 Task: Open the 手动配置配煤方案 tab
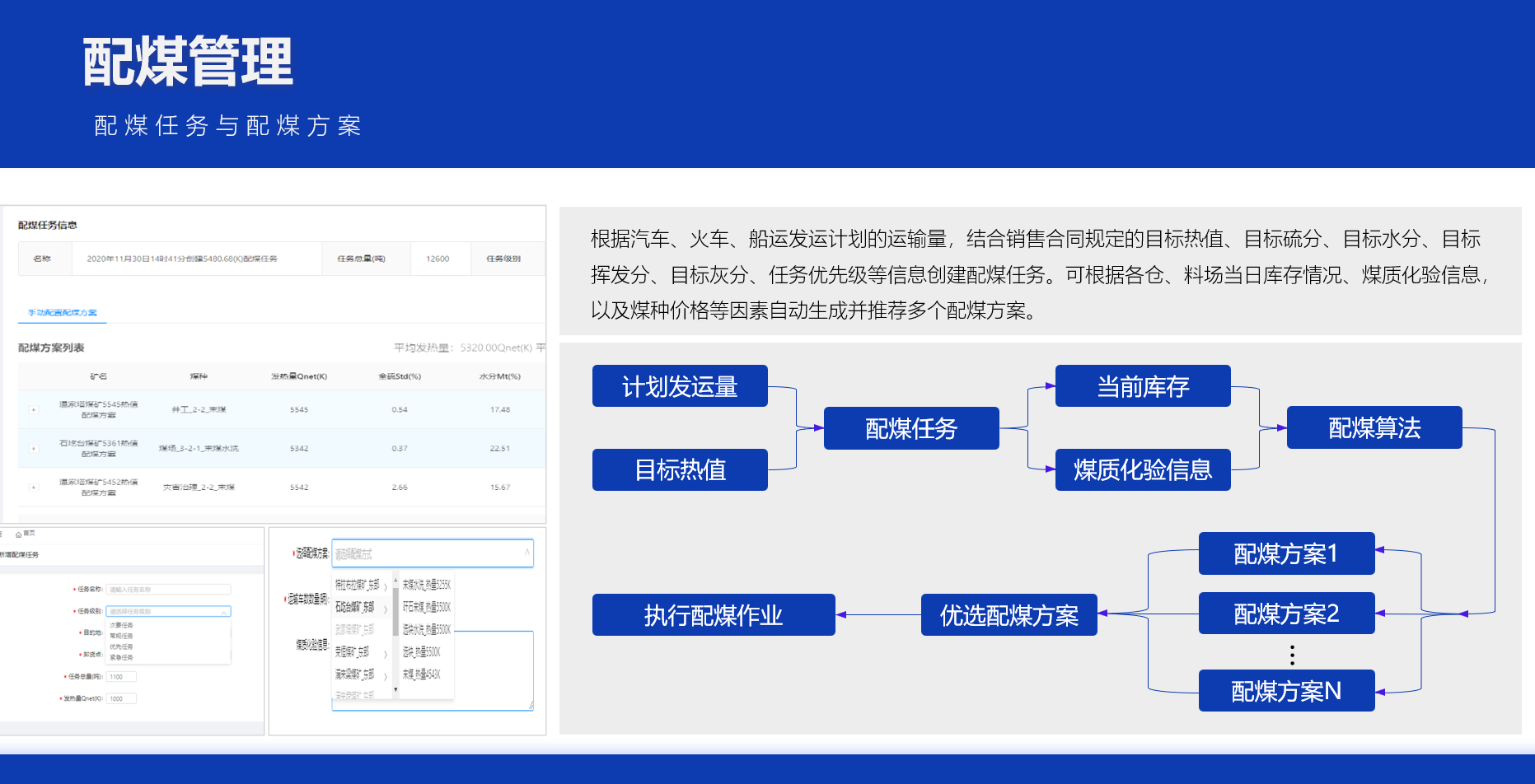pyautogui.click(x=63, y=313)
